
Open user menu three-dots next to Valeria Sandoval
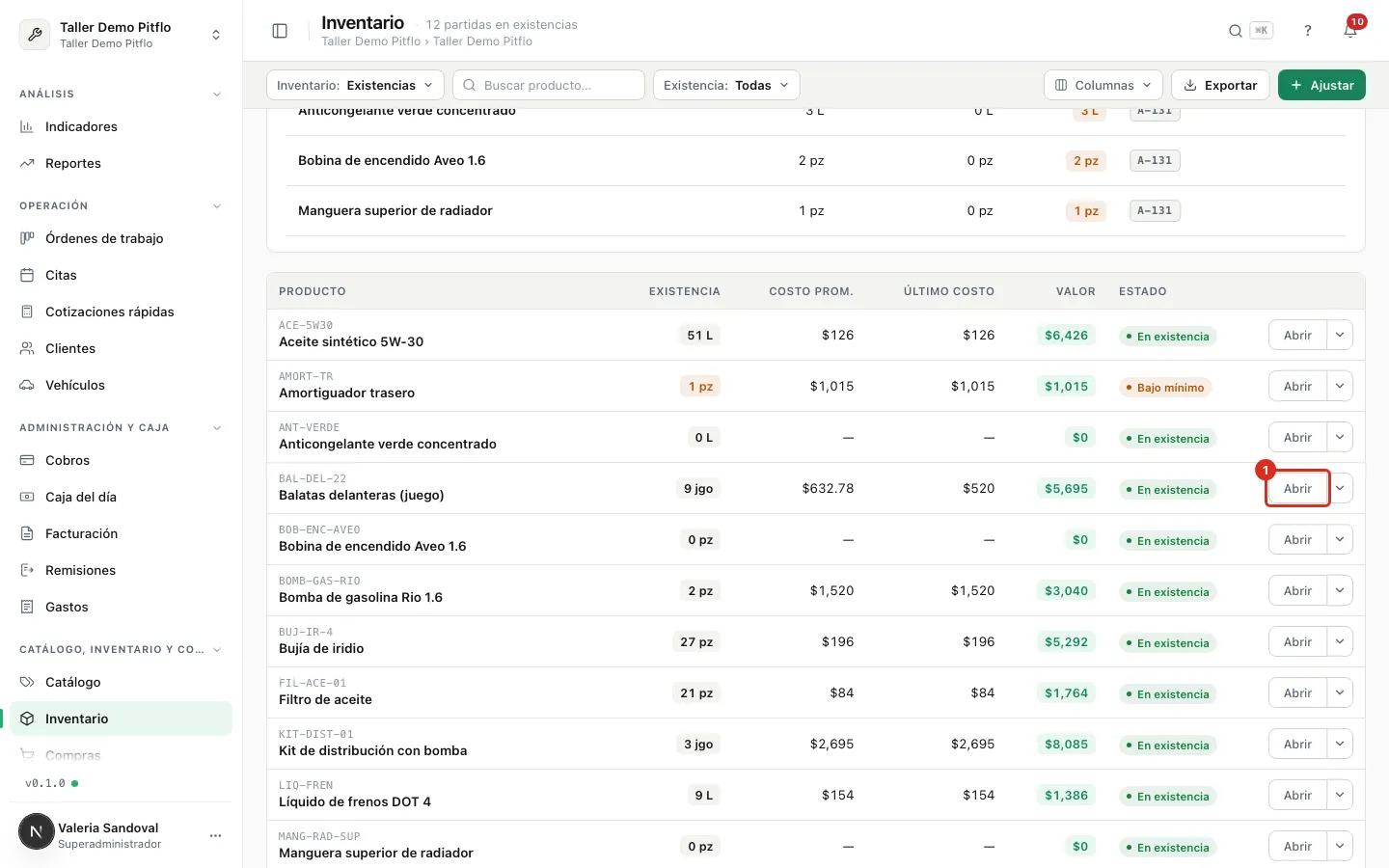(216, 835)
